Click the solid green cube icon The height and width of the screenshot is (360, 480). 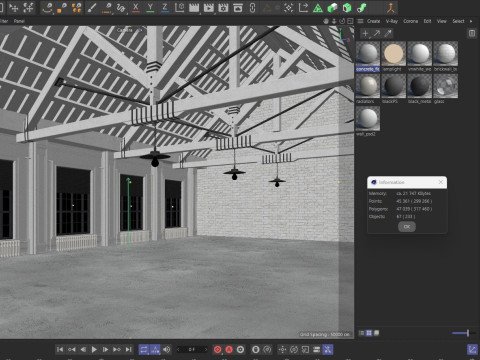[x=347, y=8]
